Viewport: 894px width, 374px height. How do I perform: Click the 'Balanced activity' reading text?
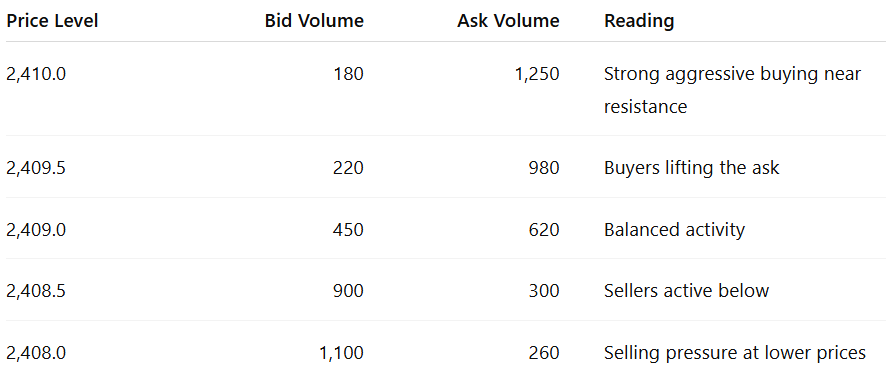pyautogui.click(x=674, y=230)
